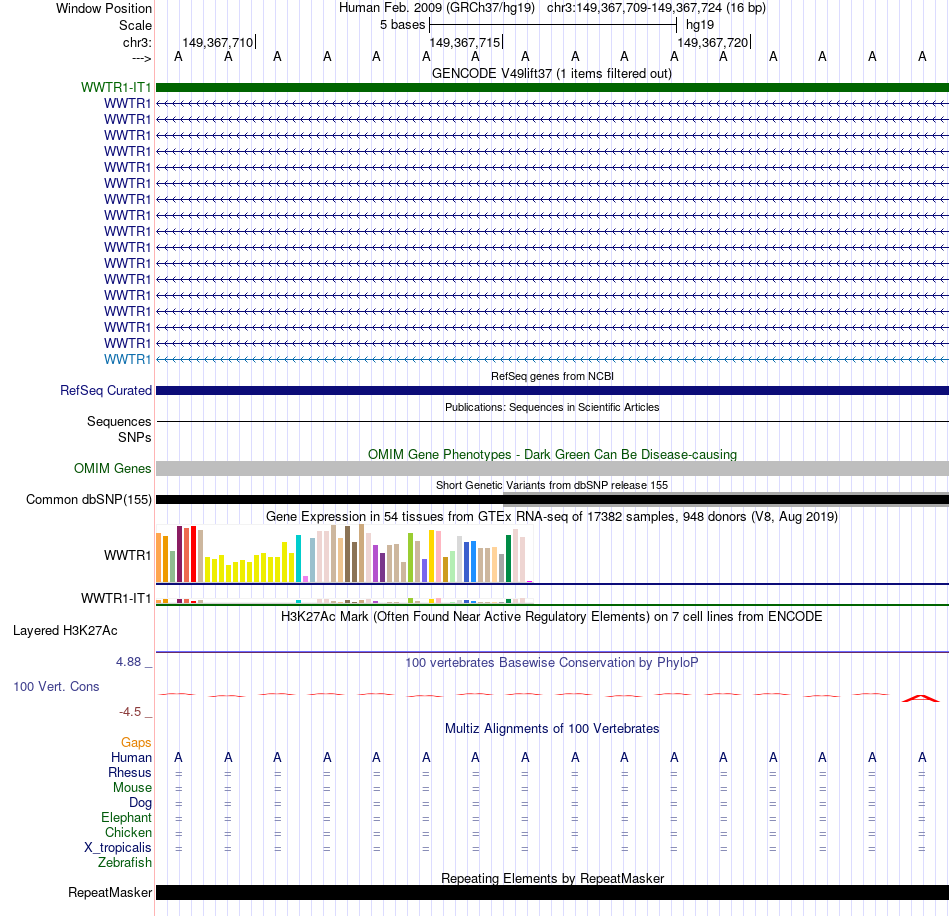Click the Sequences track label
Viewport: 950px width, 916px height.
119,422
